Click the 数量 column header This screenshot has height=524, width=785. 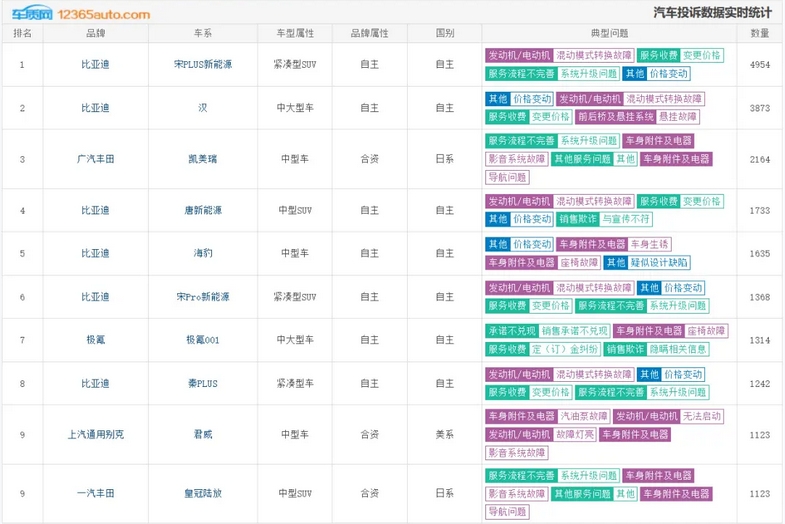[x=759, y=33]
